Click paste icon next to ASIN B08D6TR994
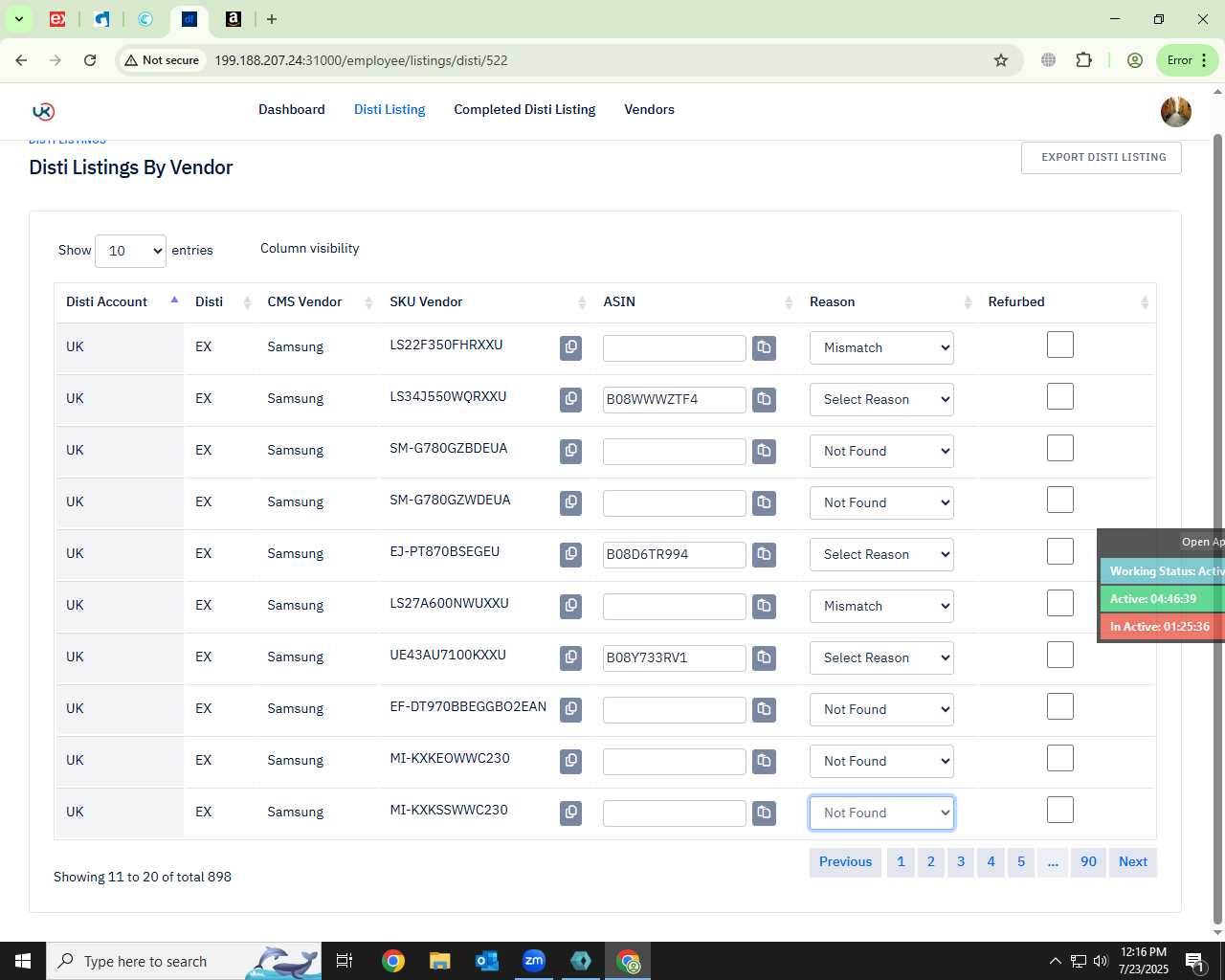This screenshot has height=980, width=1225. [x=764, y=554]
